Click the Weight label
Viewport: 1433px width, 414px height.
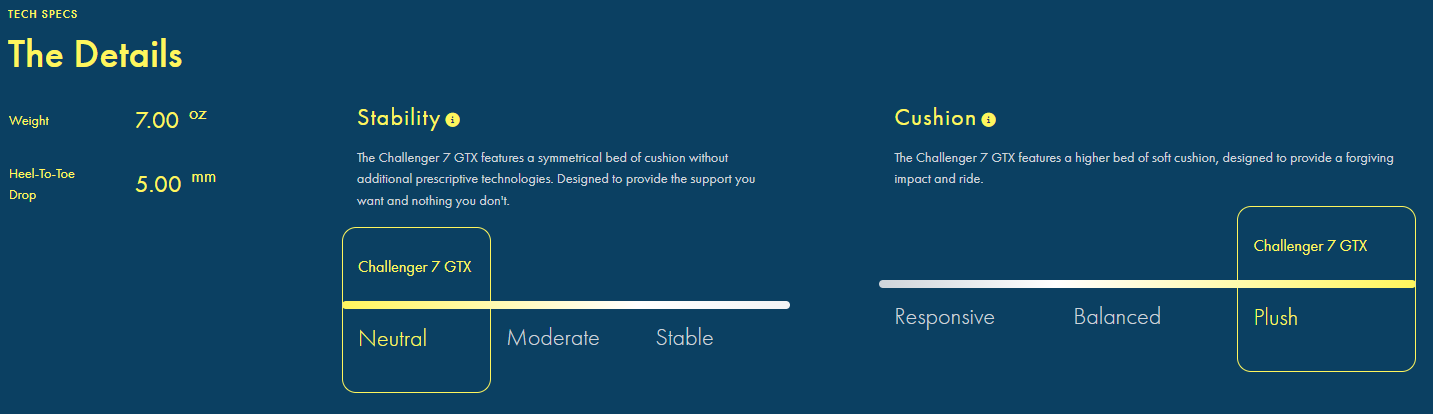pos(29,121)
